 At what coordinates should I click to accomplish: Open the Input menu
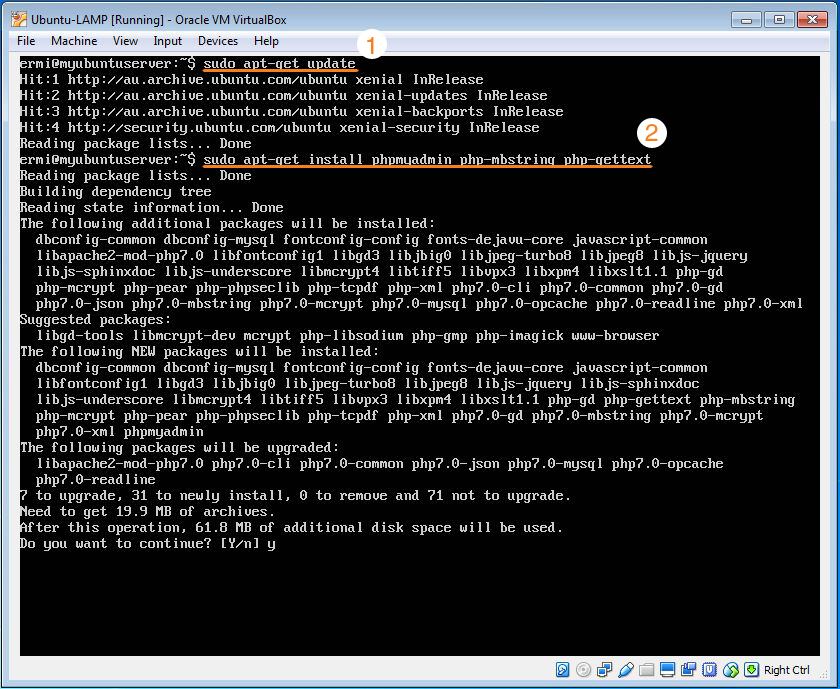point(167,41)
